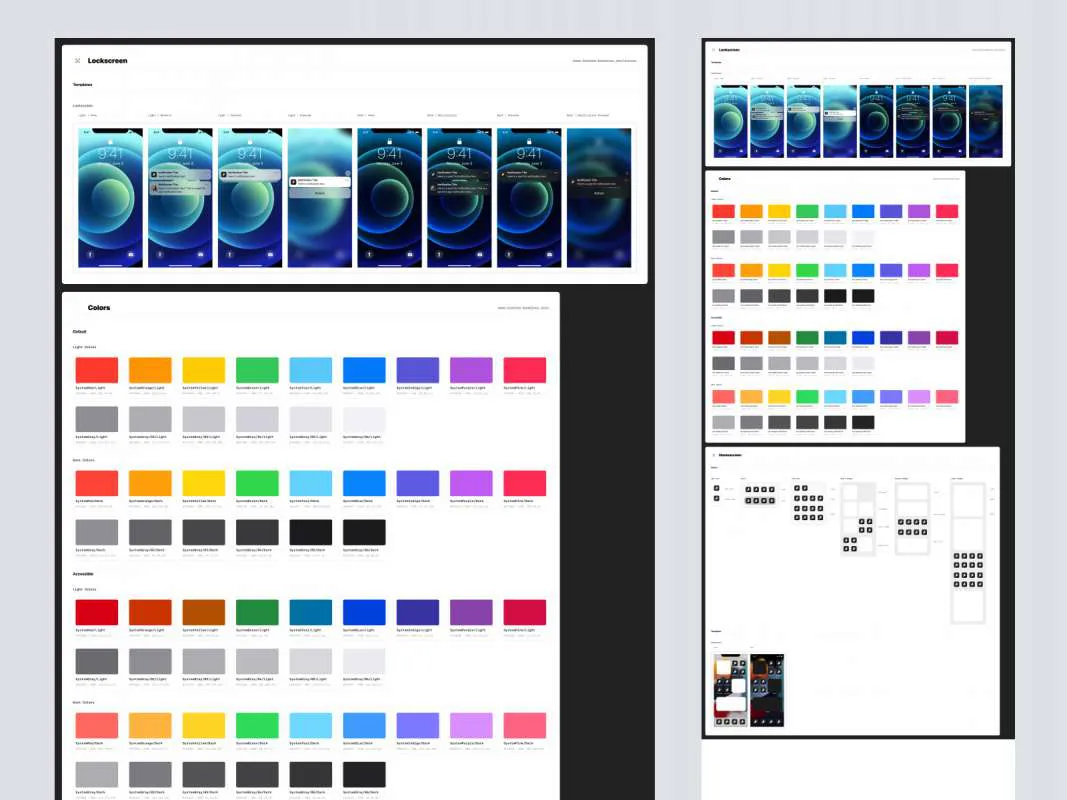Click the template variant label above the fourth lockscreen
The height and width of the screenshot is (800, 1067).
[x=299, y=114]
